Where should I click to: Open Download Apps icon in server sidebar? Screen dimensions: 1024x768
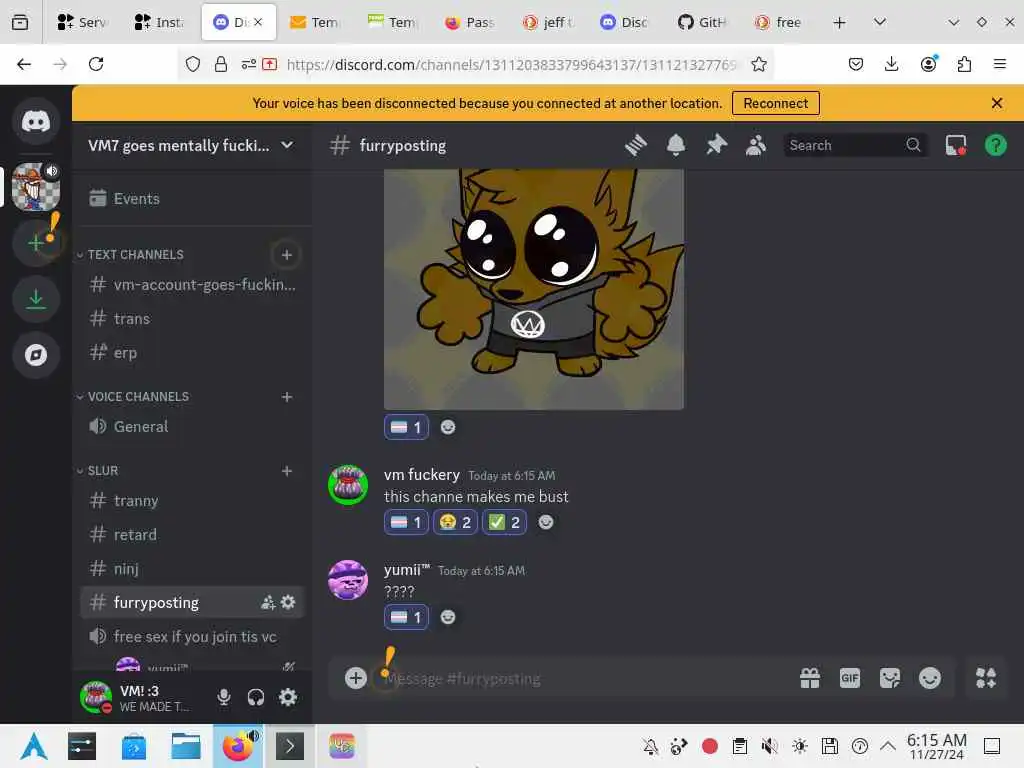[x=36, y=299]
